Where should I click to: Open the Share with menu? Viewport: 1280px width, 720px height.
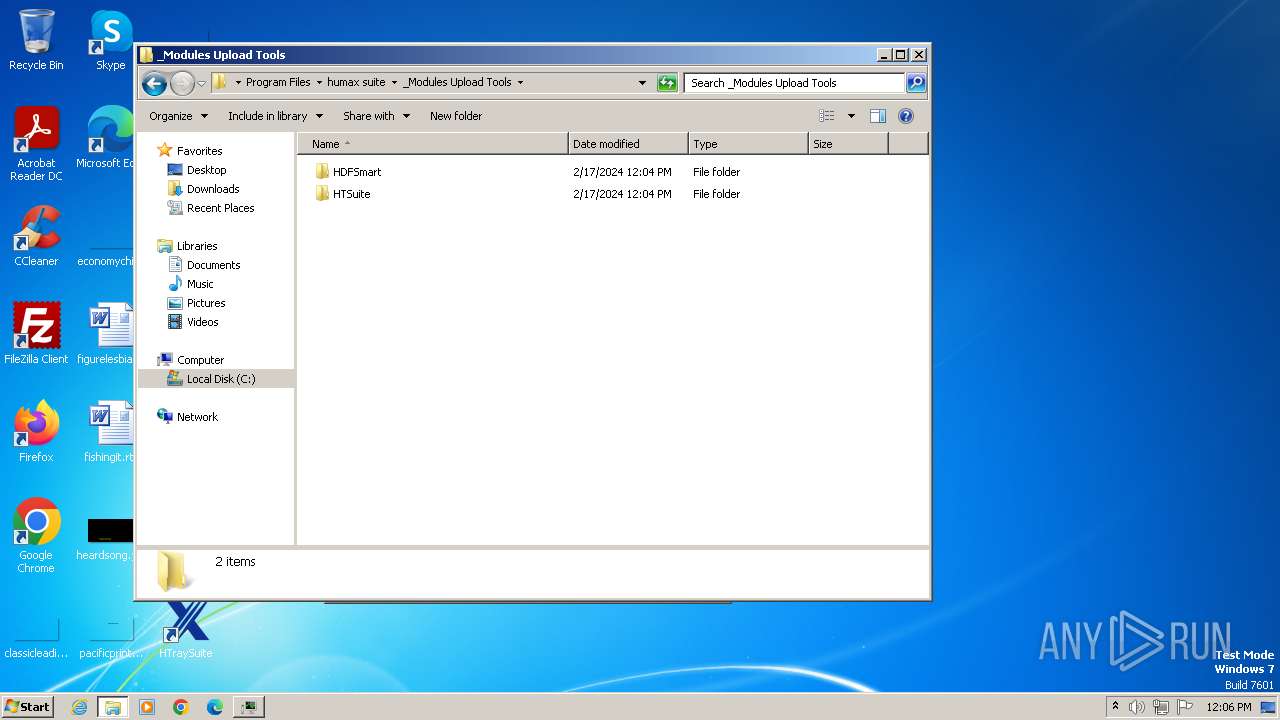tap(376, 116)
